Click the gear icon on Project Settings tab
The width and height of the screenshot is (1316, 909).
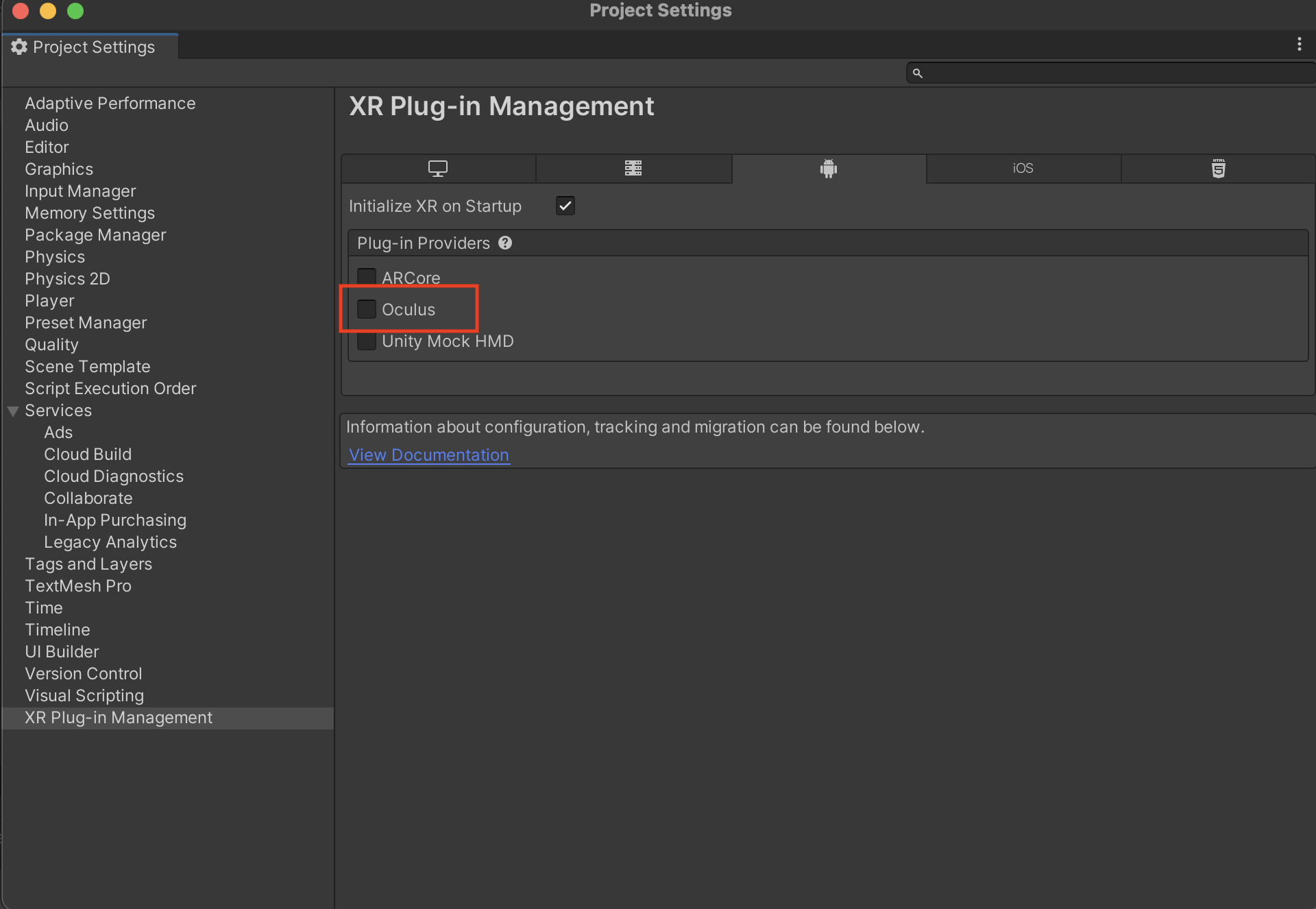pos(18,47)
